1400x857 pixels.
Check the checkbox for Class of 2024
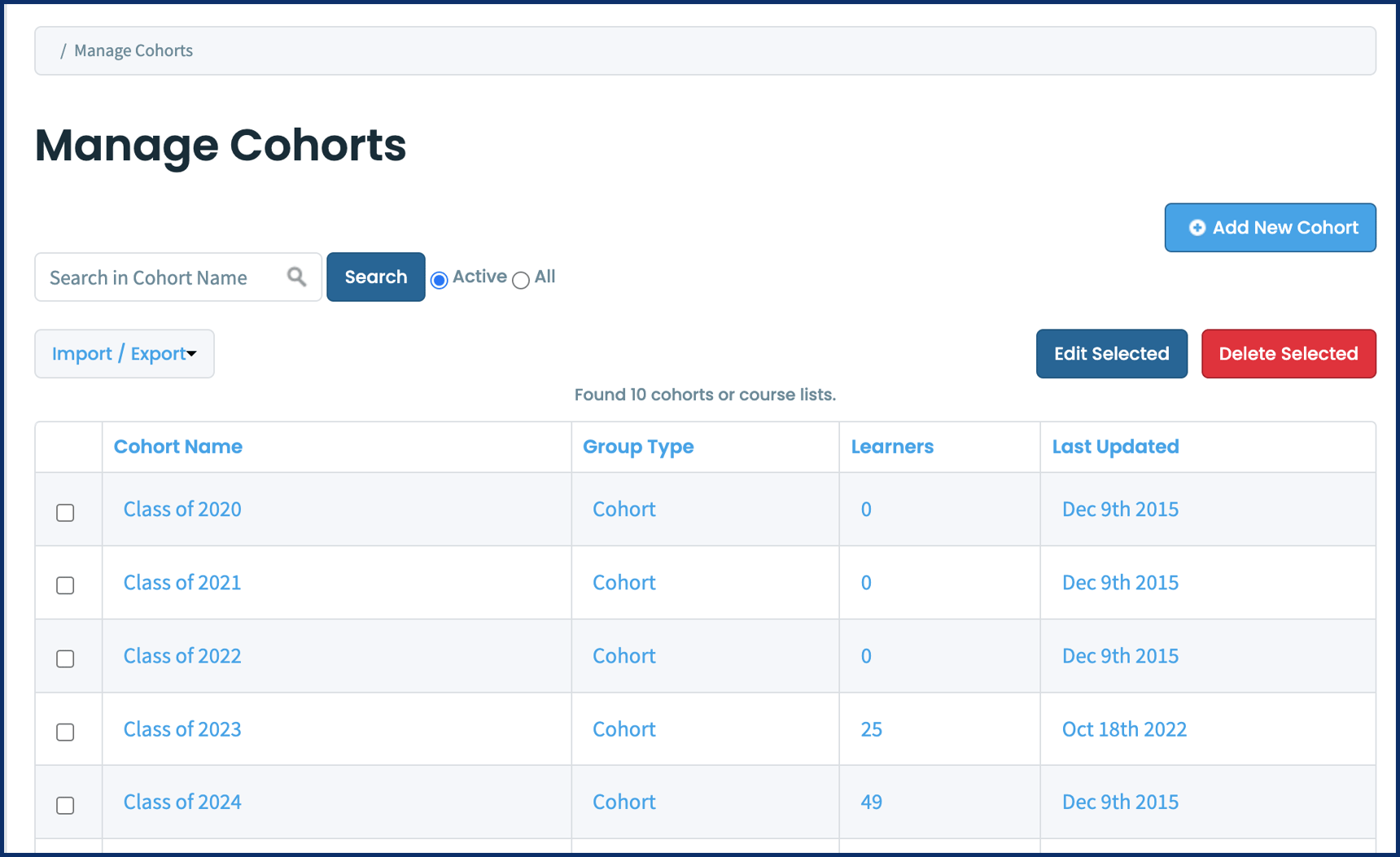(x=65, y=805)
